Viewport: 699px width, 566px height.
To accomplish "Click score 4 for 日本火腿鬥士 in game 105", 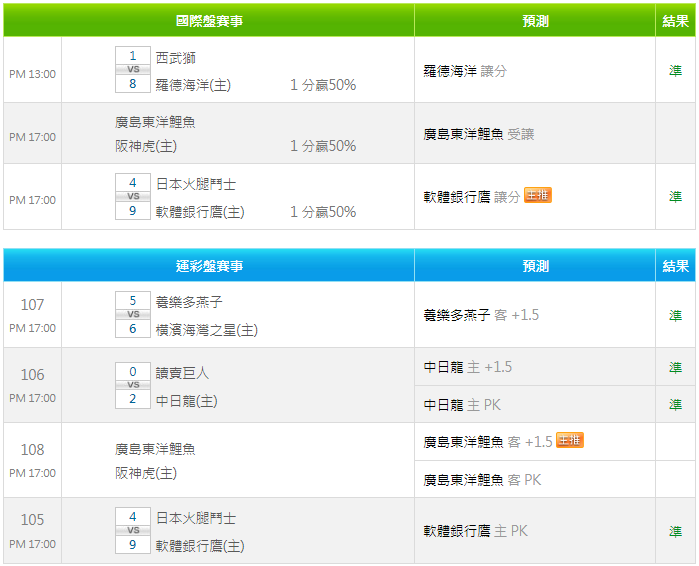I will pos(133,517).
